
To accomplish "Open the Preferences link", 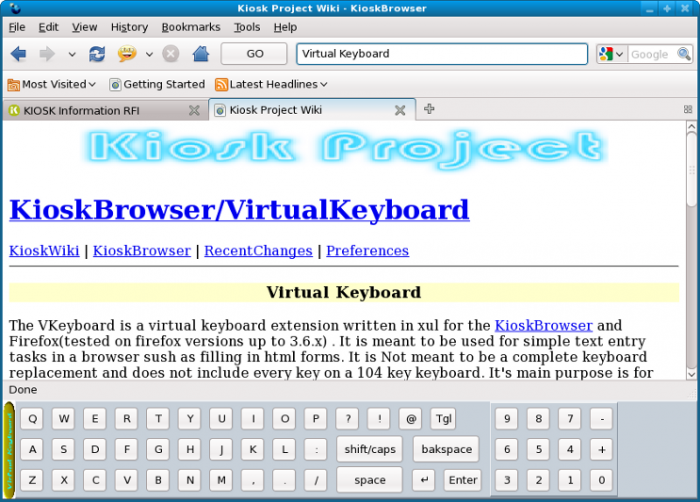I will (367, 251).
